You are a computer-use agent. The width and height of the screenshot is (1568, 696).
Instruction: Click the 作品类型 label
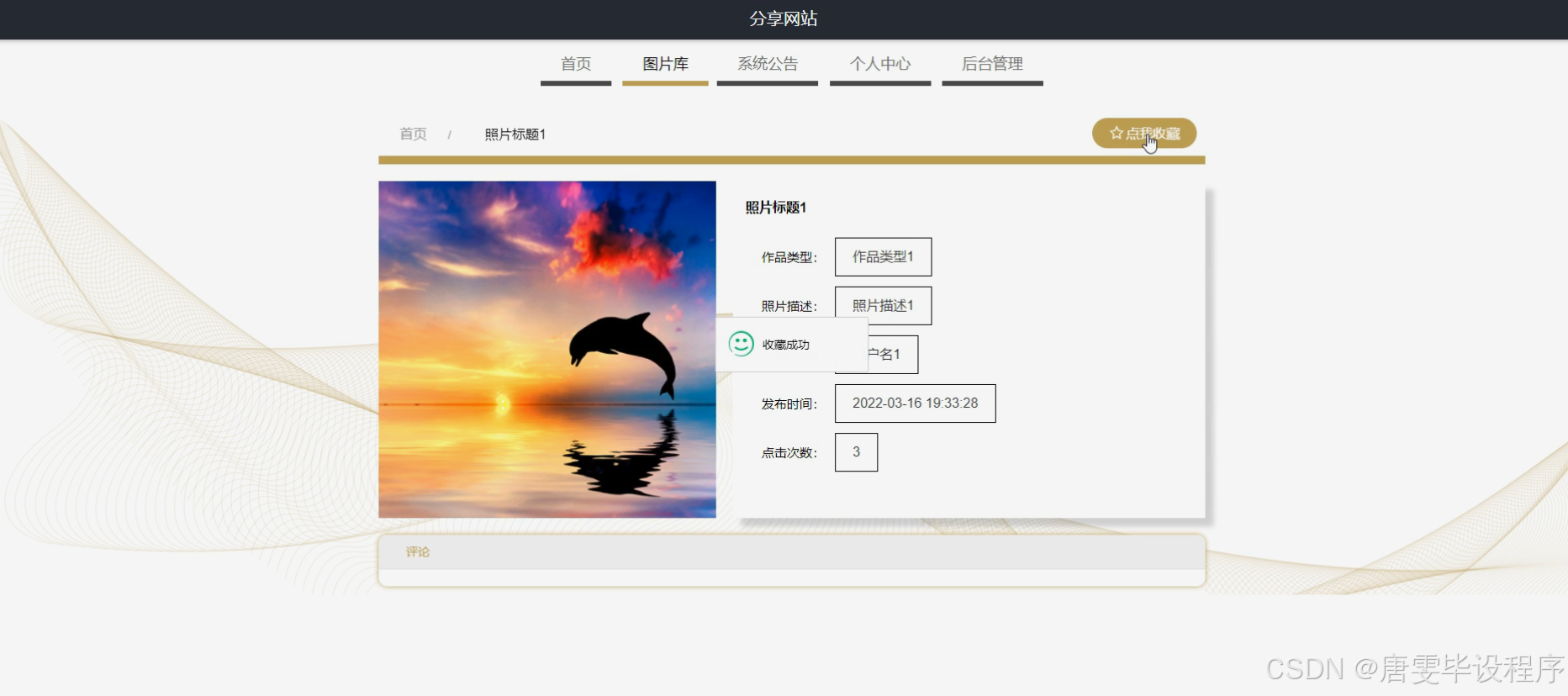(x=789, y=257)
